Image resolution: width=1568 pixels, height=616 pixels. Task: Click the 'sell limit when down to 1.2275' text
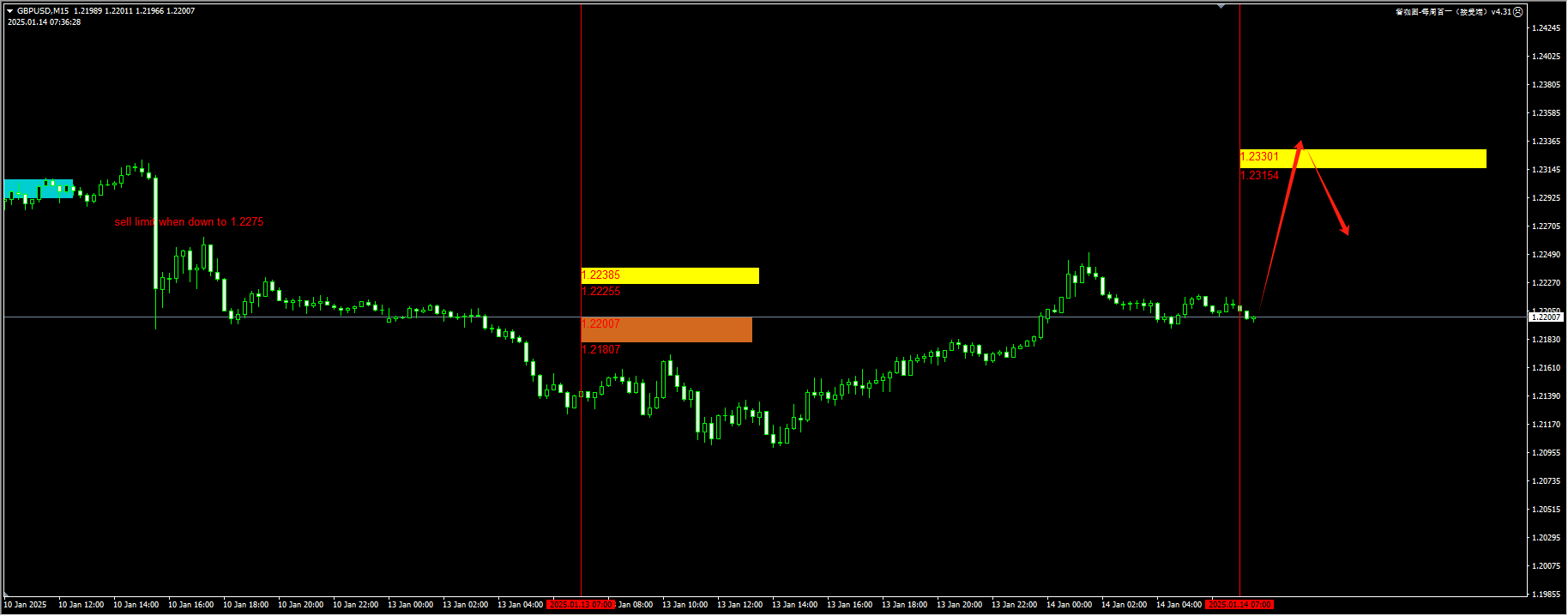click(x=189, y=222)
